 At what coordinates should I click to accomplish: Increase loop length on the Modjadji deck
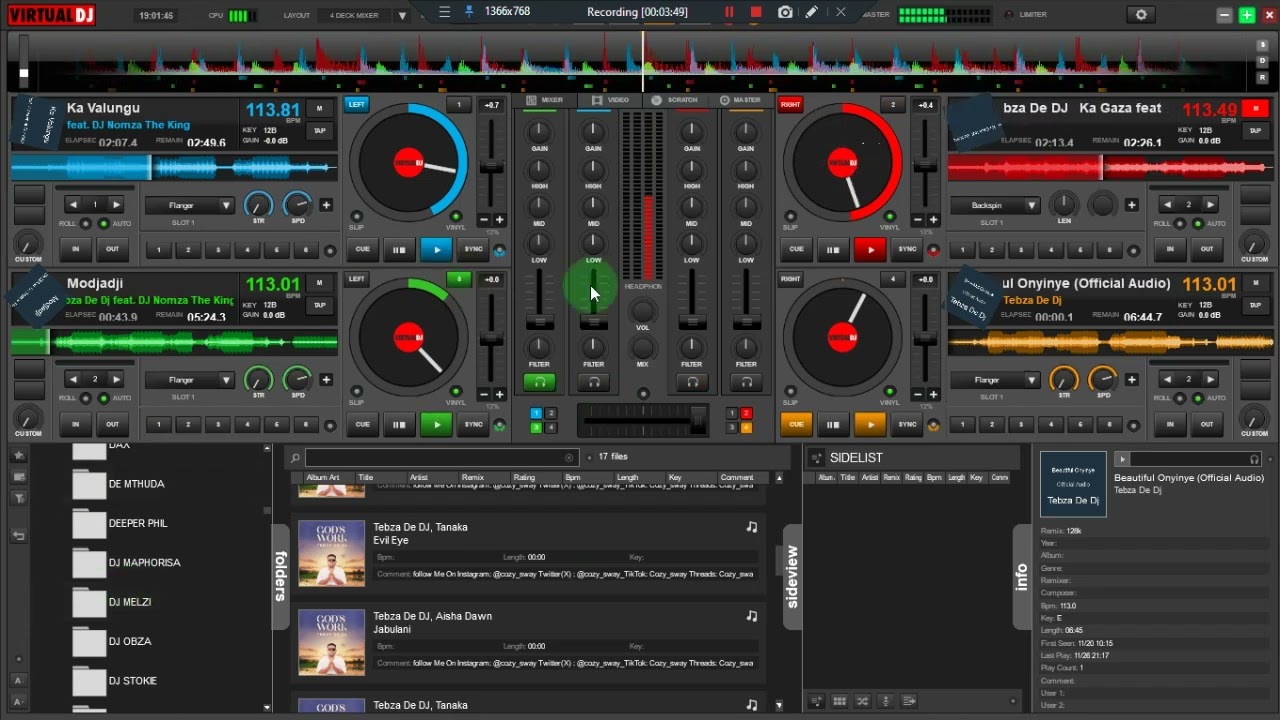[x=117, y=380]
